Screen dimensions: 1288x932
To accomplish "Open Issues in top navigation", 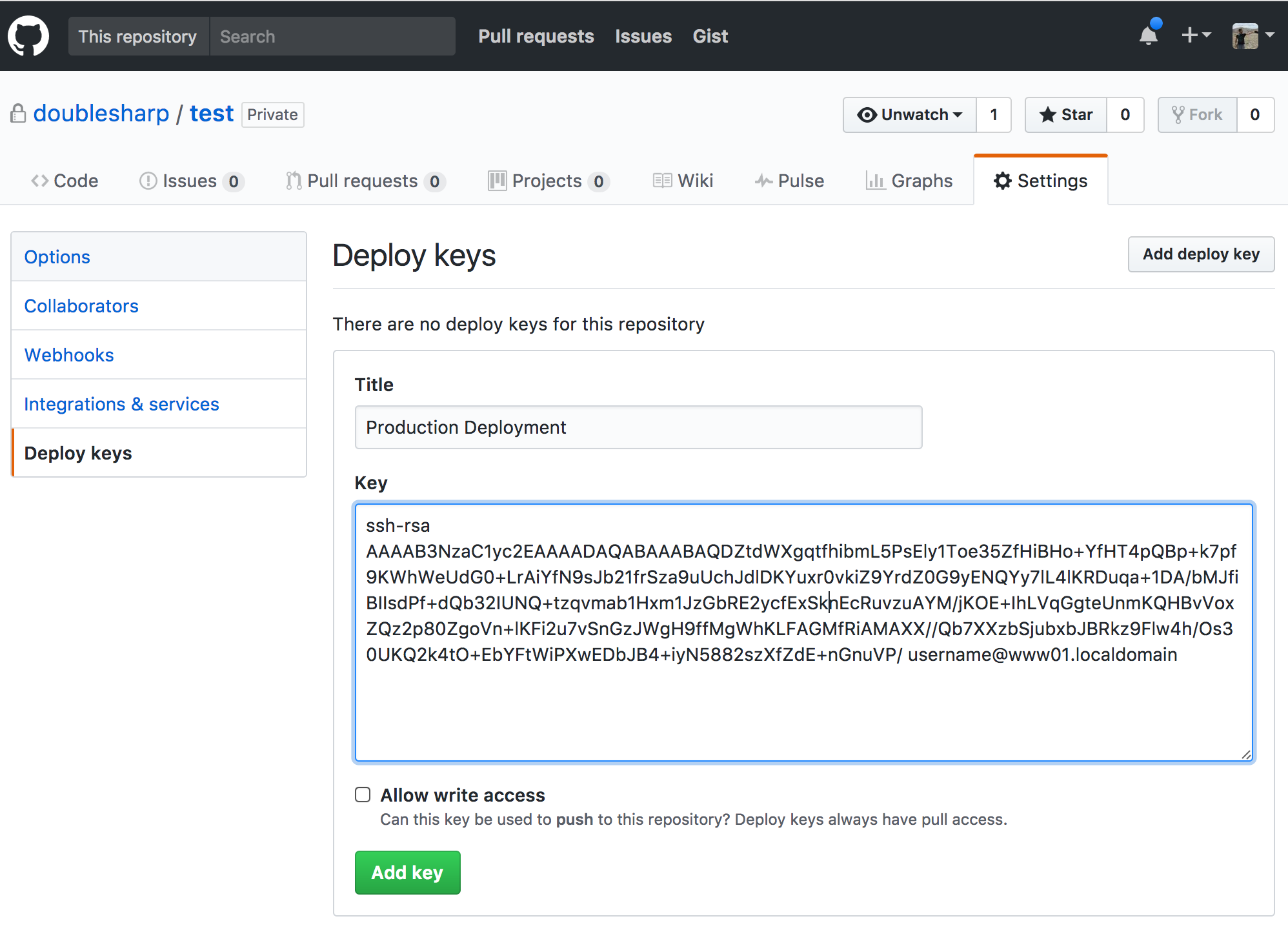I will 643,36.
